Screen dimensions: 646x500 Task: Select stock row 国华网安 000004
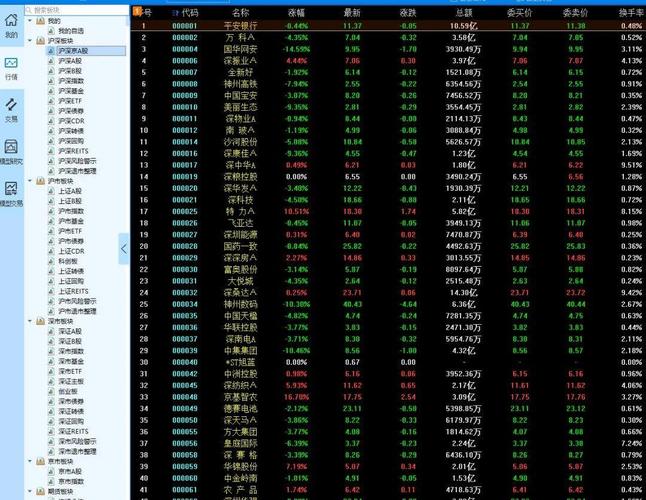pyautogui.click(x=388, y=49)
